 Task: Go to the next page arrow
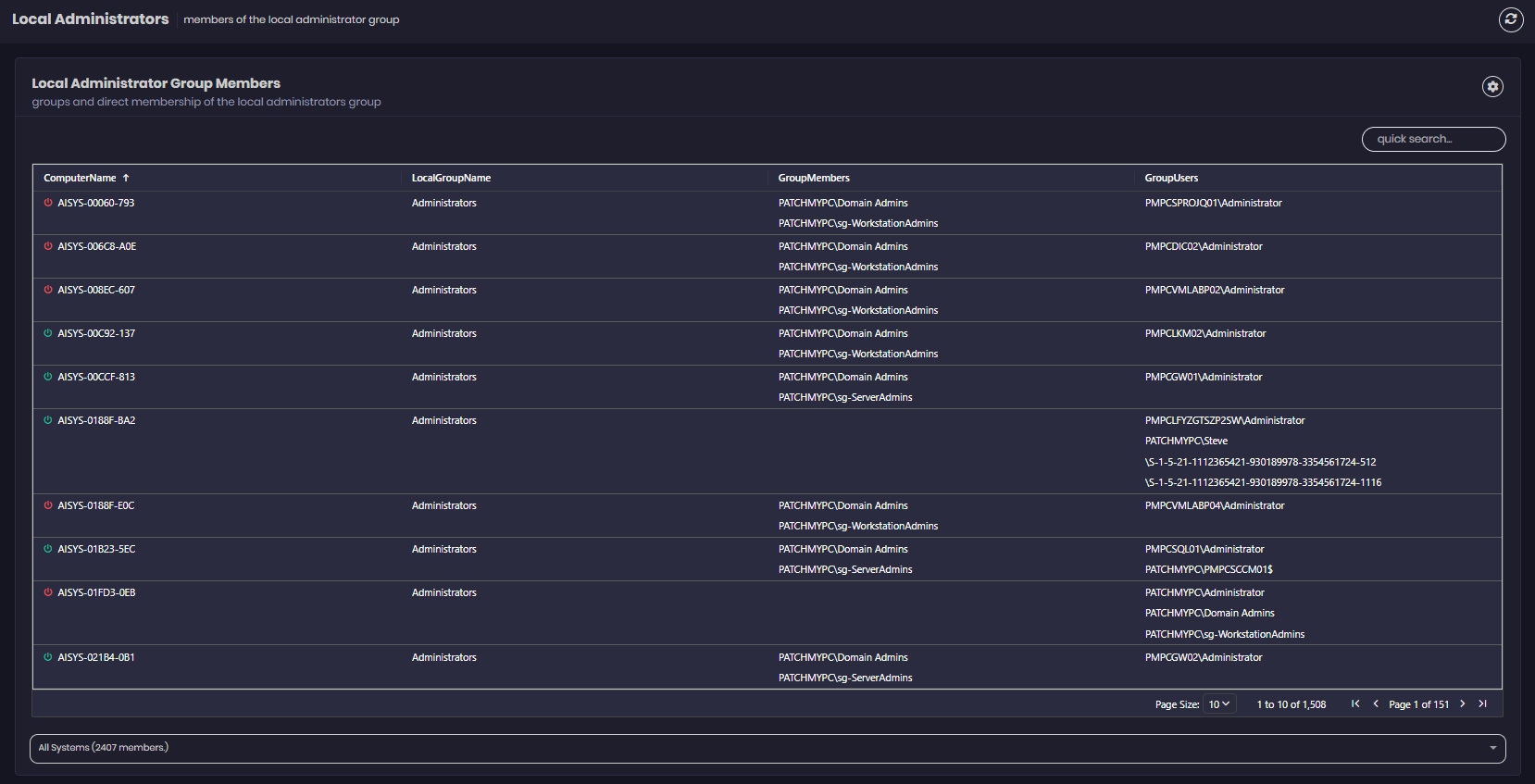tap(1463, 704)
